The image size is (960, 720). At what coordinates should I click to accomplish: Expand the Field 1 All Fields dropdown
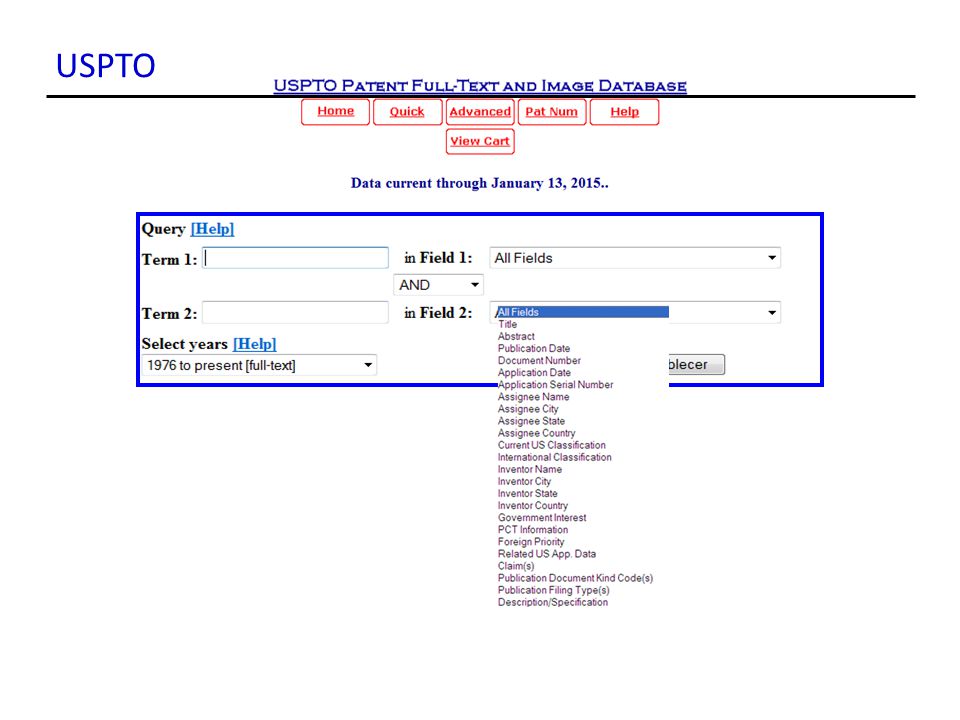pyautogui.click(x=635, y=258)
